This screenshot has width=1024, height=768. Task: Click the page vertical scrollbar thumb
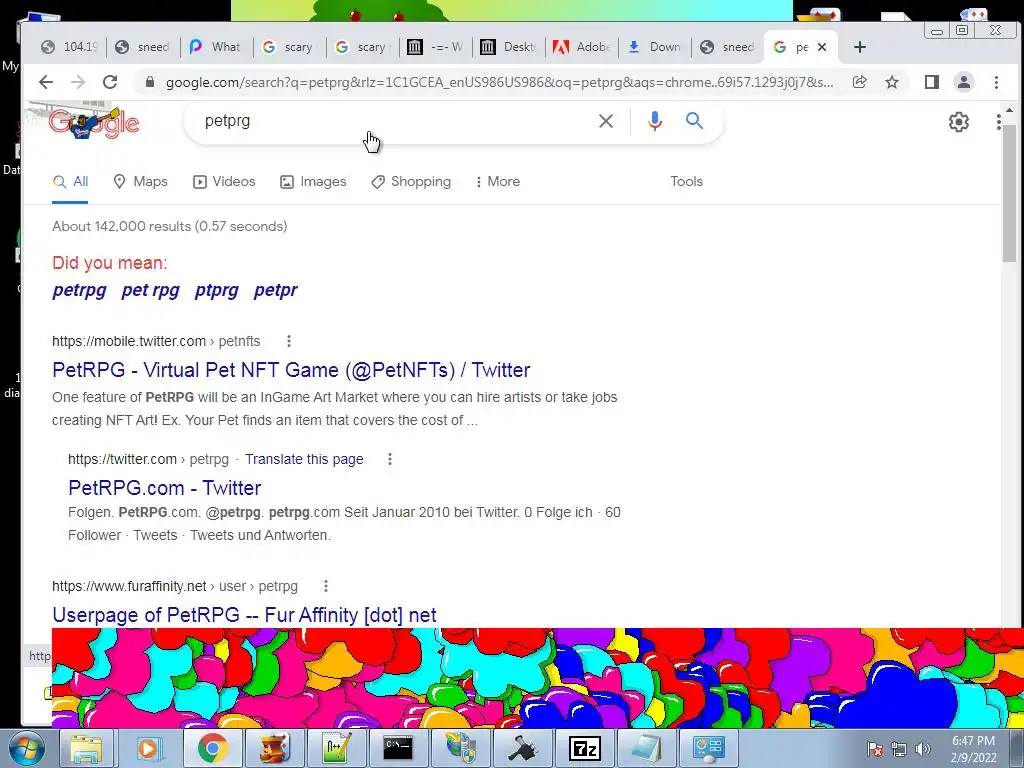click(x=1010, y=193)
